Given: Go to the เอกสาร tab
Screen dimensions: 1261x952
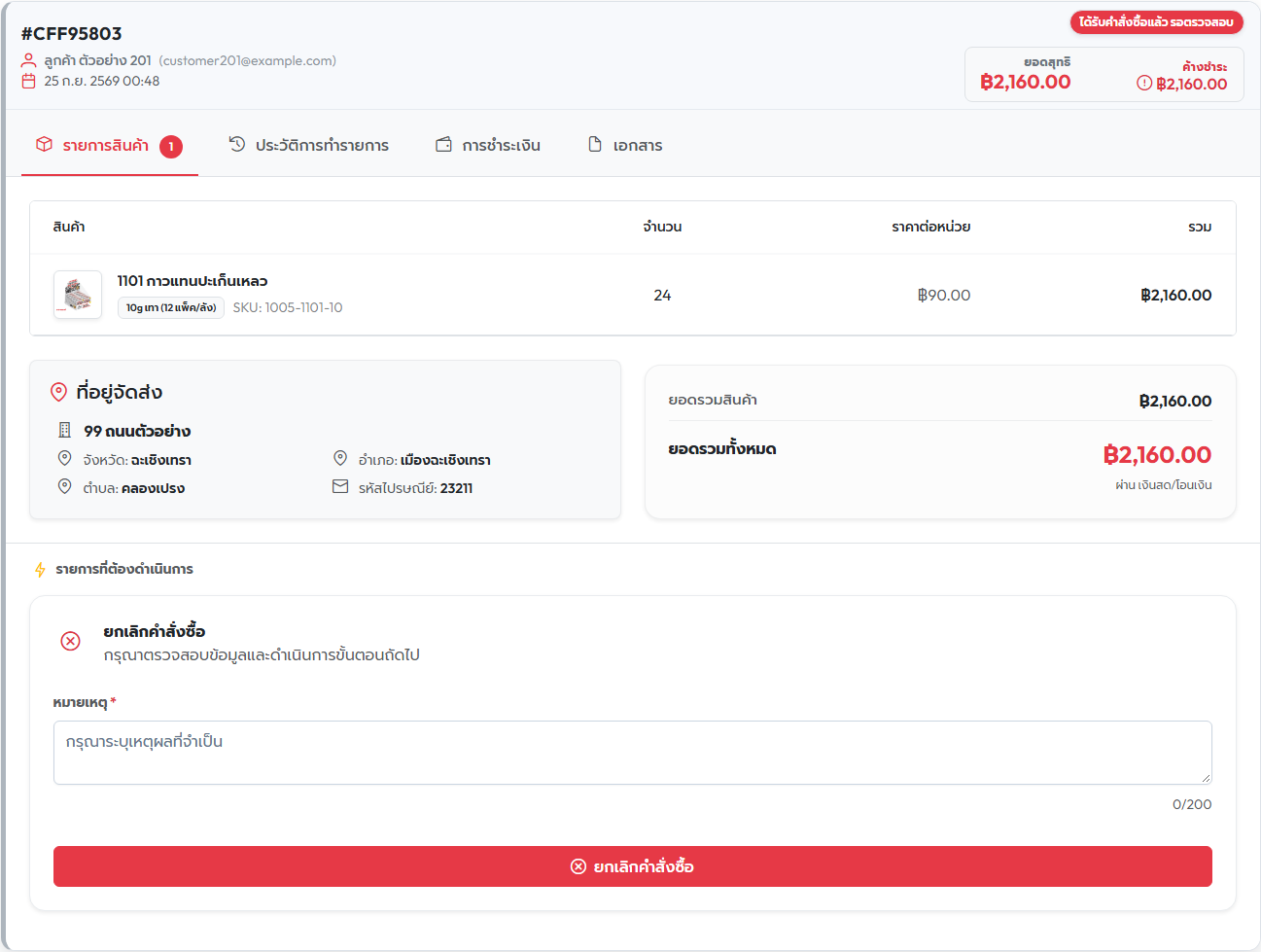Looking at the screenshot, I should coord(625,146).
